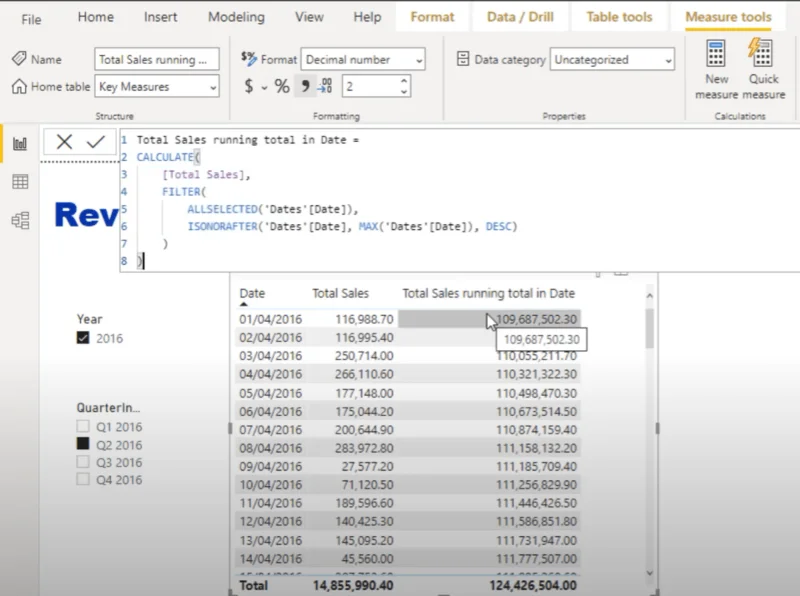Open Model view icon in sidebar
The width and height of the screenshot is (800, 596).
[20, 220]
